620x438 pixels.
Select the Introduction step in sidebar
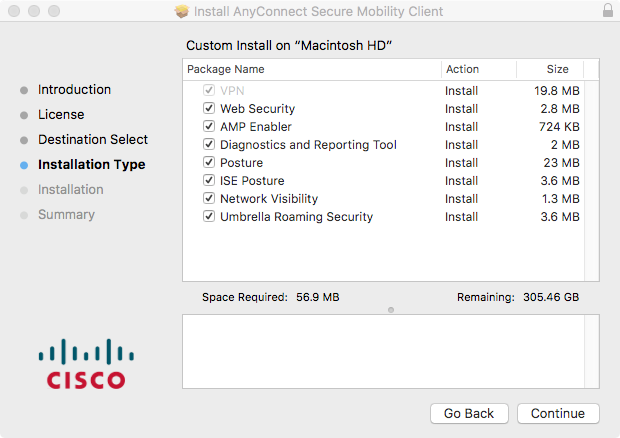coord(74,90)
